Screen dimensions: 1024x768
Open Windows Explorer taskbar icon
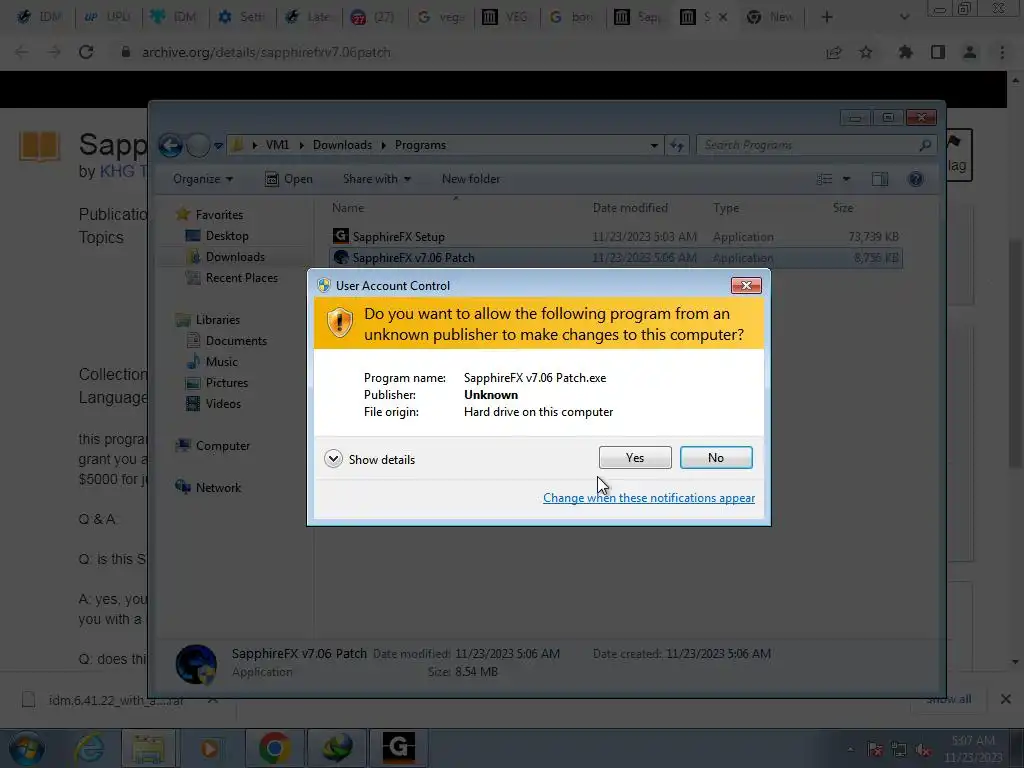pyautogui.click(x=148, y=748)
